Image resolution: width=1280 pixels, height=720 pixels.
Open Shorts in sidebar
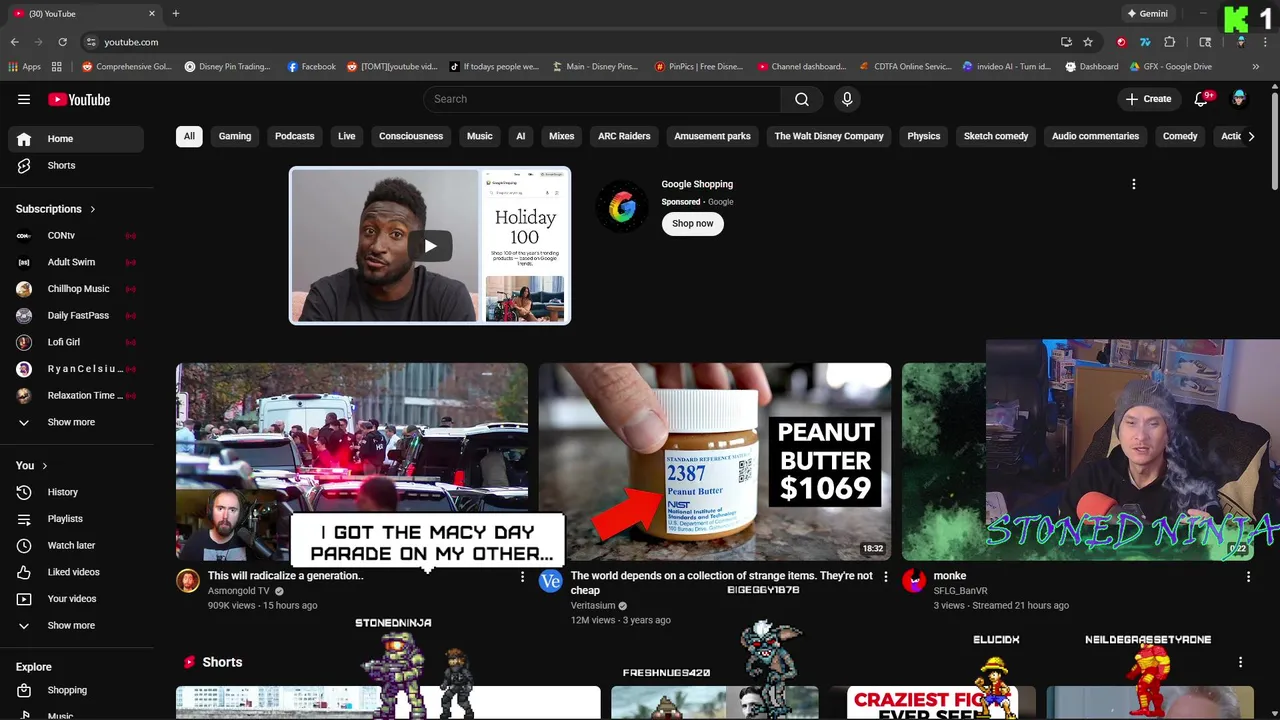pyautogui.click(x=76, y=165)
